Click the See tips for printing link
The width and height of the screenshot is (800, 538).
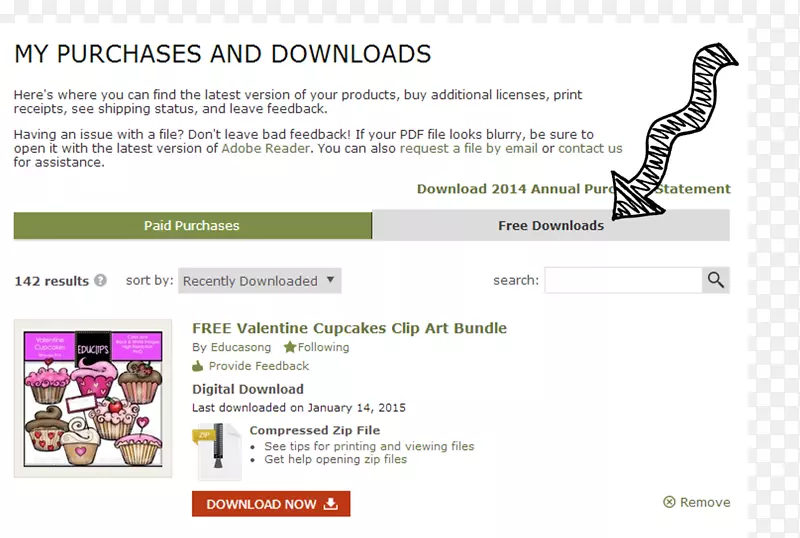point(369,446)
